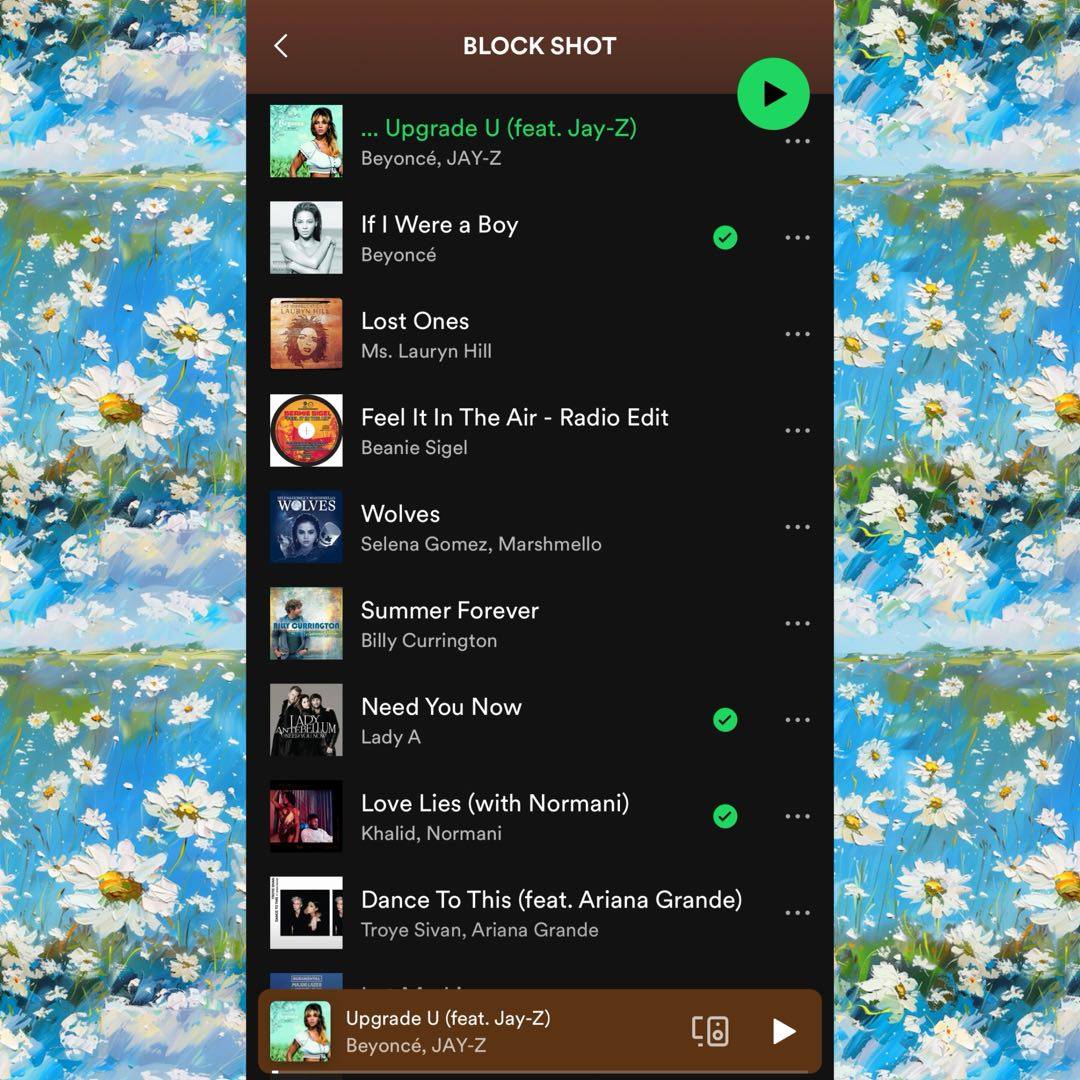This screenshot has height=1080, width=1080.
Task: Open more options for Upgrade U track row
Action: coord(797,141)
